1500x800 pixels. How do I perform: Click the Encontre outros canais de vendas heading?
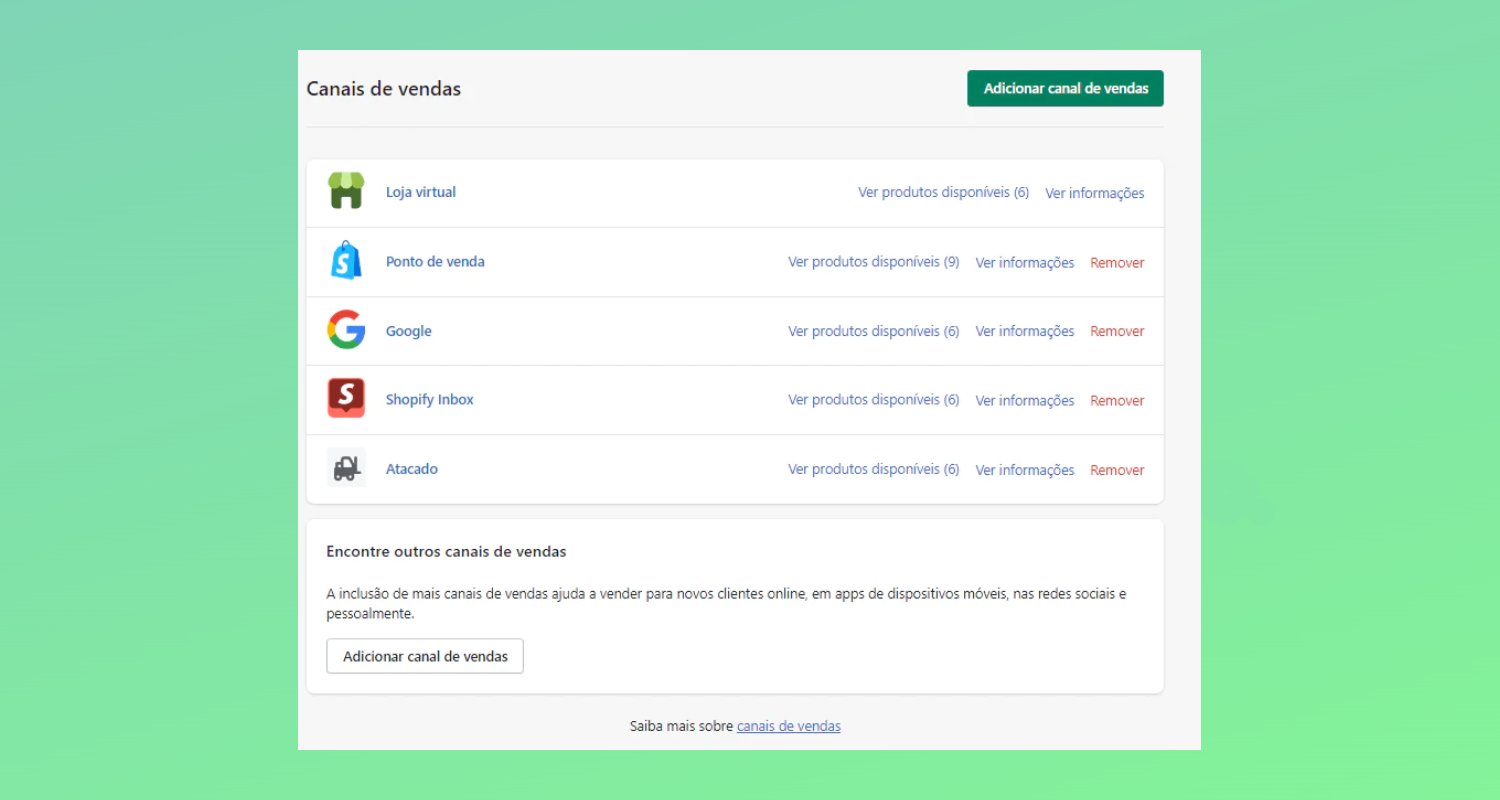446,551
